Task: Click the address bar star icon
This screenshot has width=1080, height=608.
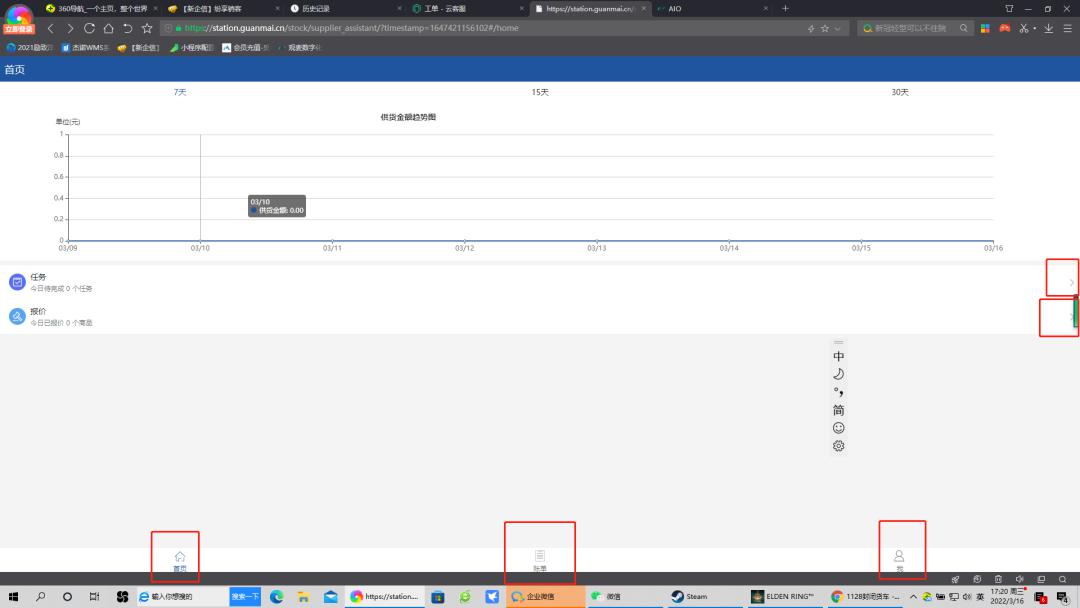Action: tap(824, 28)
